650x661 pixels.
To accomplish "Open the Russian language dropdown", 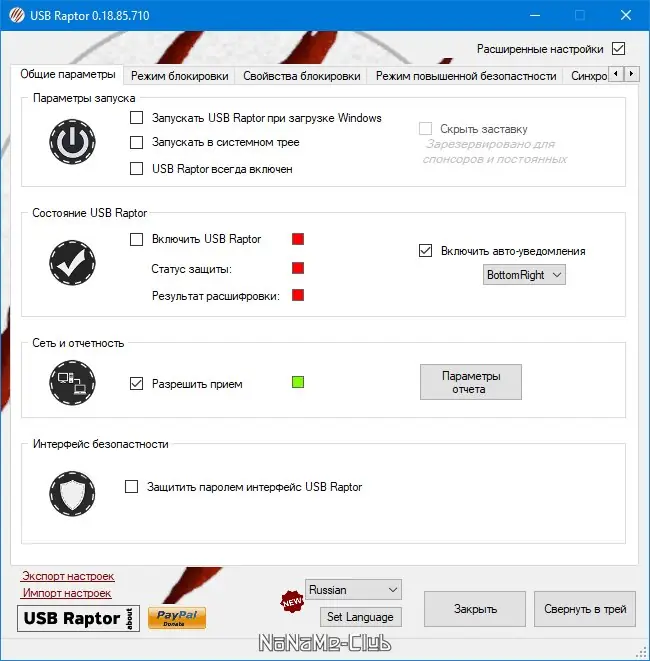I will pyautogui.click(x=353, y=590).
